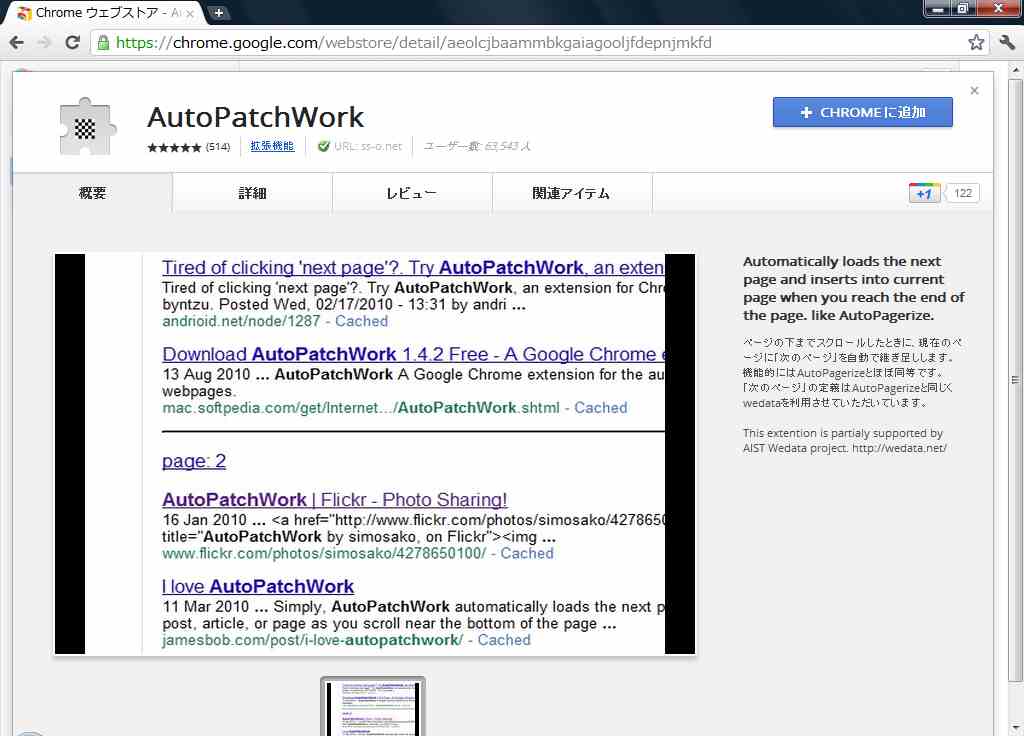Click the CHROMEに追加 button
1024x736 pixels.
(863, 112)
